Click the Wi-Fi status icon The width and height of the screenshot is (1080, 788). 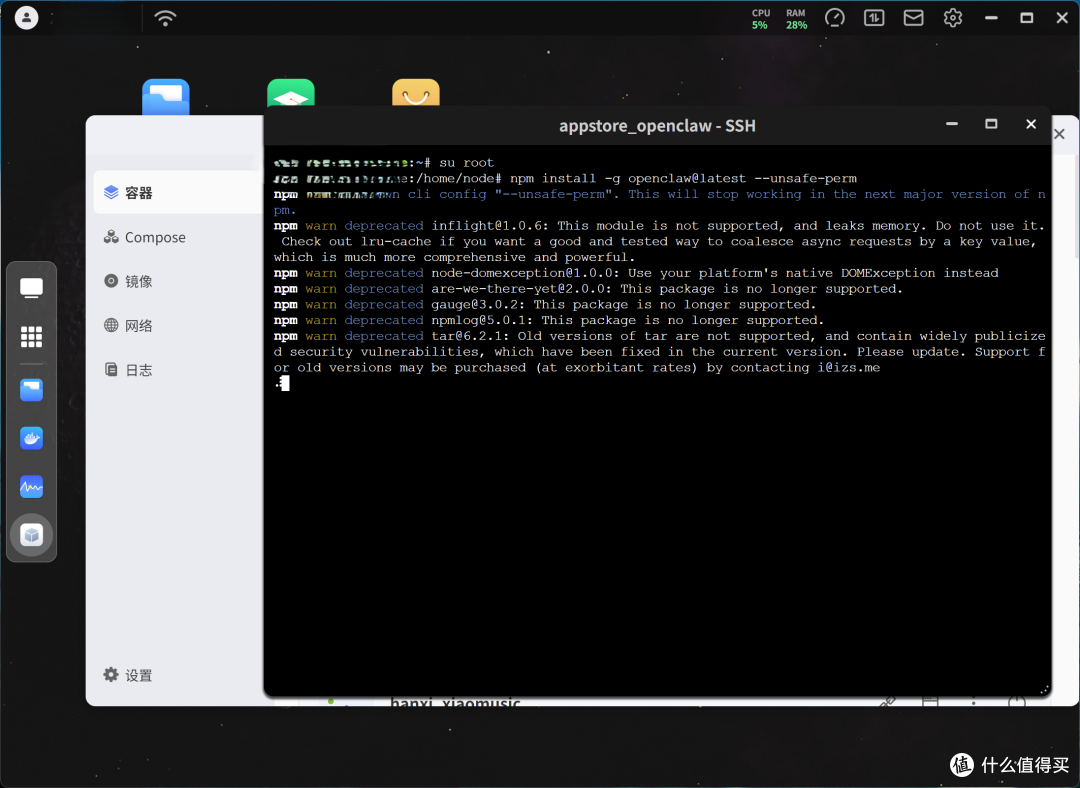165,18
